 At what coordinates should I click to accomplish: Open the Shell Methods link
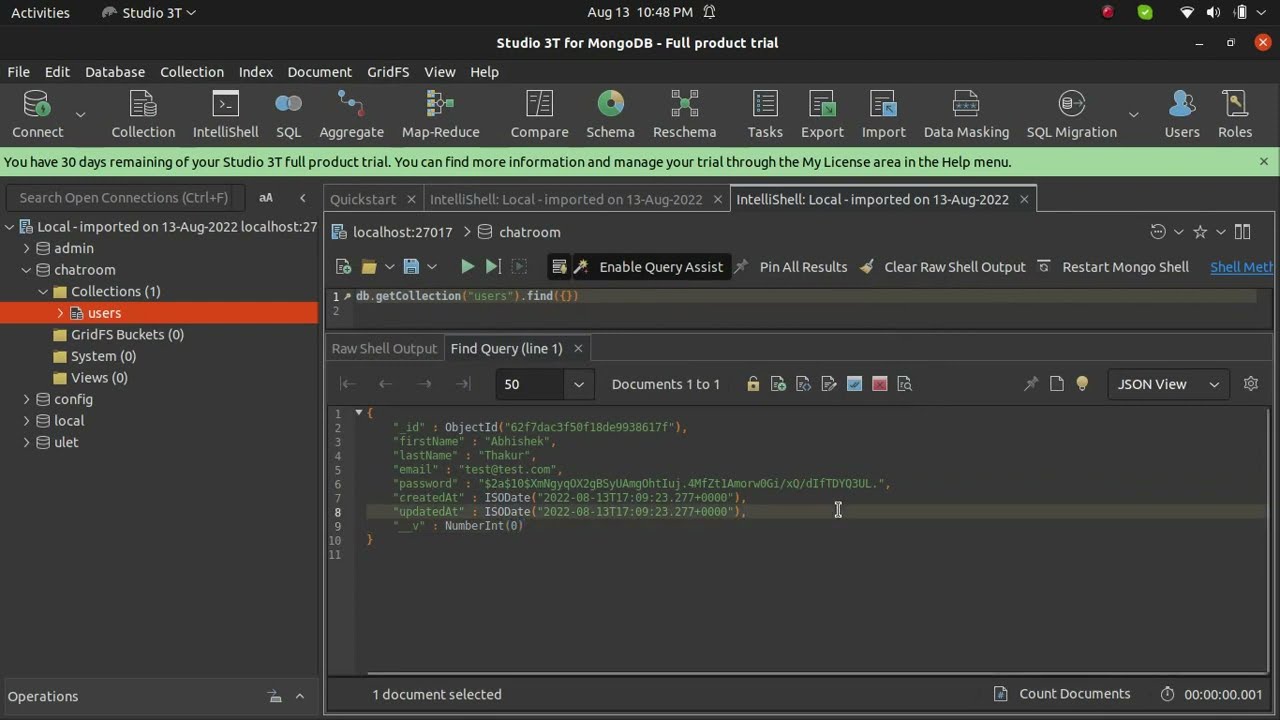1241,267
